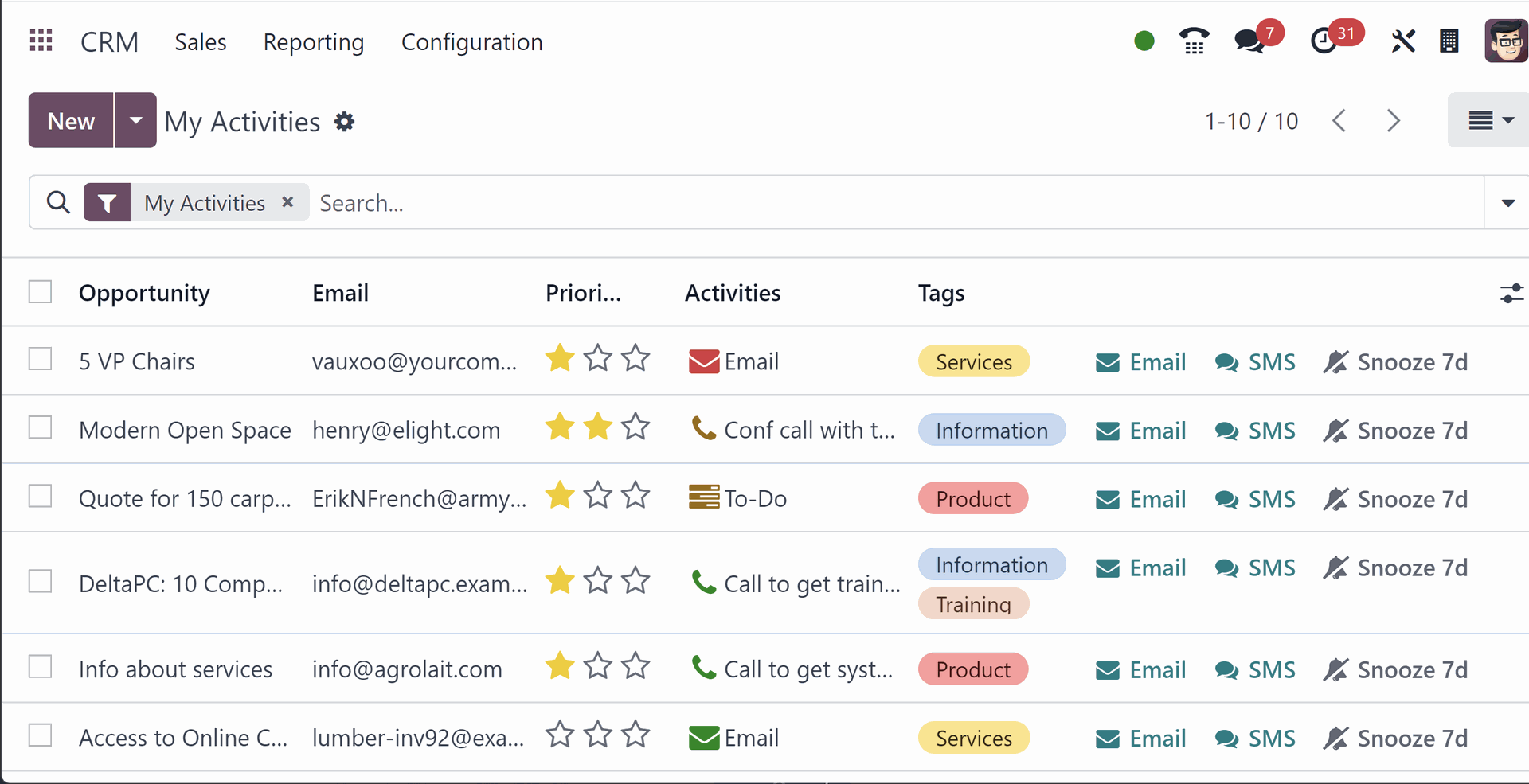Click the New button
The height and width of the screenshot is (784, 1529).
(71, 120)
